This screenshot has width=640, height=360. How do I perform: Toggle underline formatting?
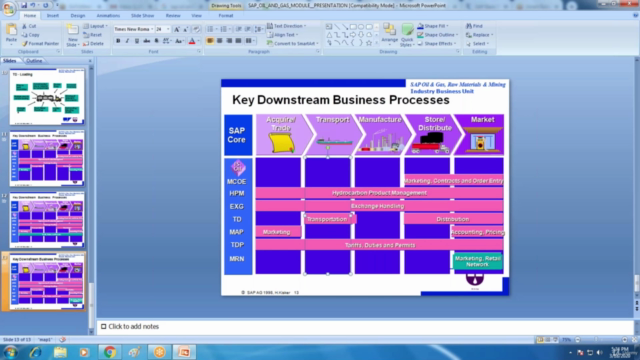click(x=137, y=41)
